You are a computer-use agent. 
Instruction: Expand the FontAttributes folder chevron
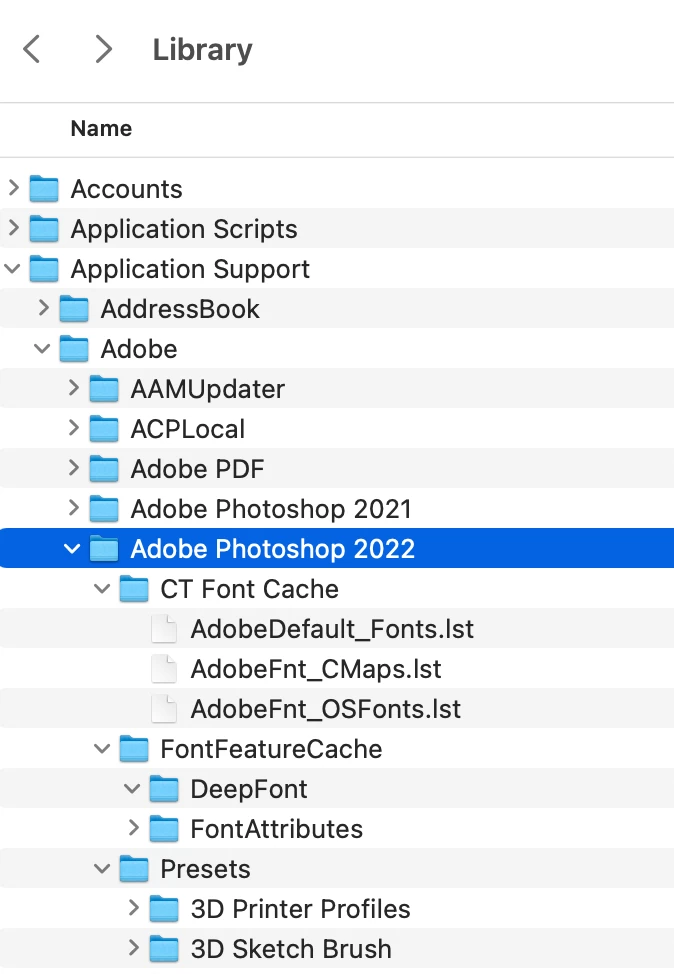coord(134,828)
